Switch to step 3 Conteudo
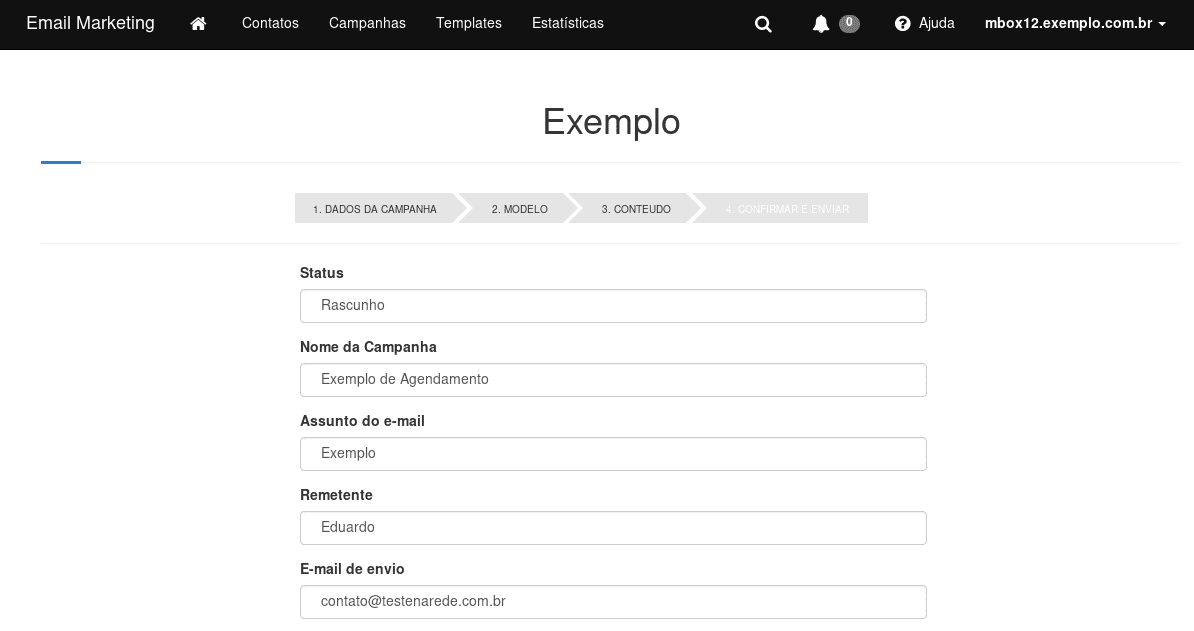Screen dimensions: 1194x631 point(635,209)
